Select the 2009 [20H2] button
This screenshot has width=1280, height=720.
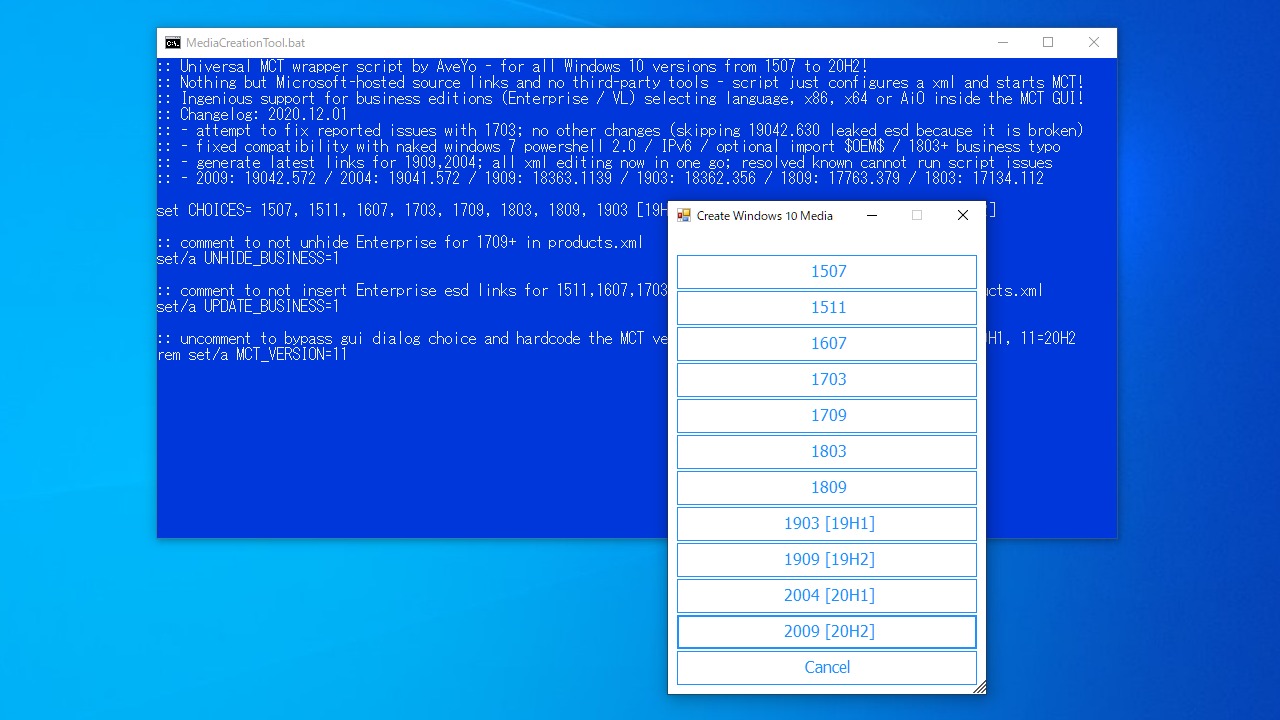click(827, 631)
